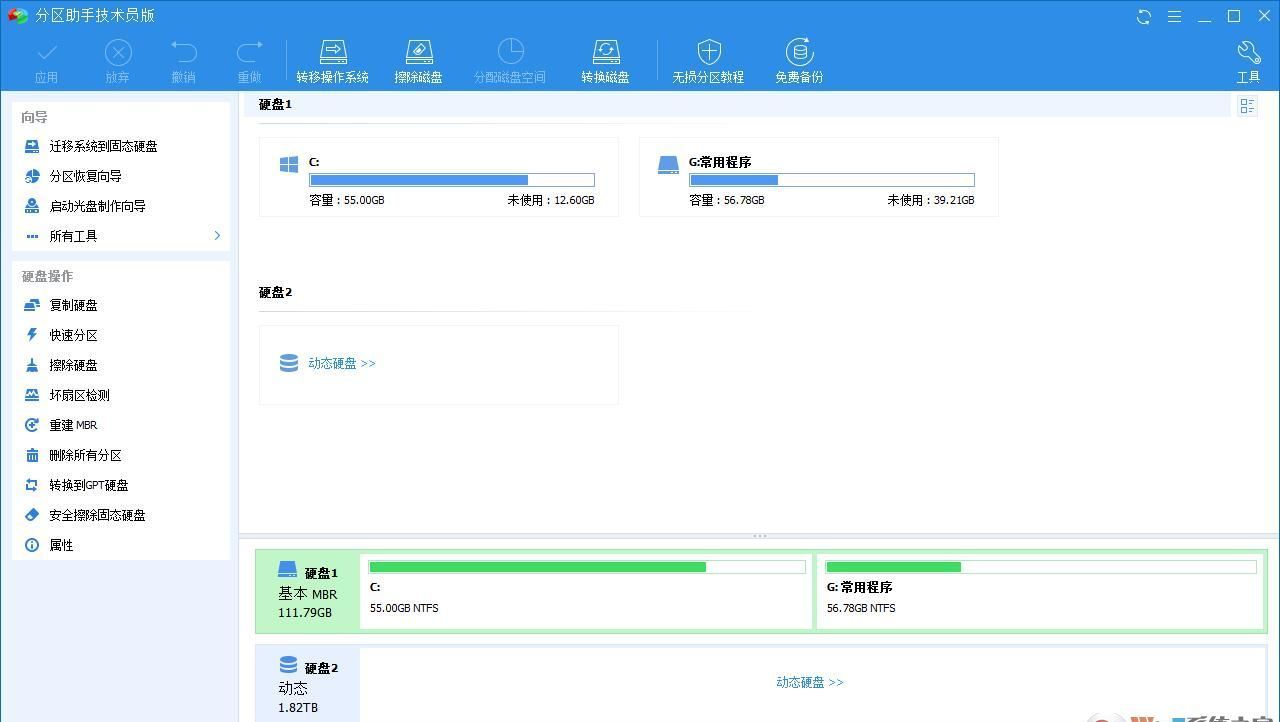Open 动态硬盘 >> link in bottom disk map
1280x722 pixels.
(x=810, y=682)
